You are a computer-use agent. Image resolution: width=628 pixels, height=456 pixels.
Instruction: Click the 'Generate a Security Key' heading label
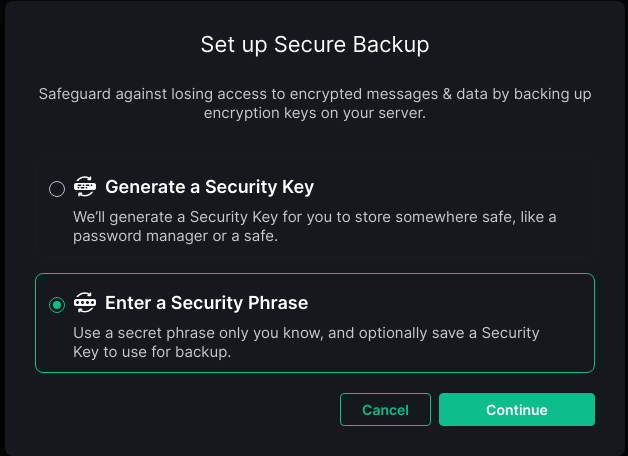[x=209, y=187]
